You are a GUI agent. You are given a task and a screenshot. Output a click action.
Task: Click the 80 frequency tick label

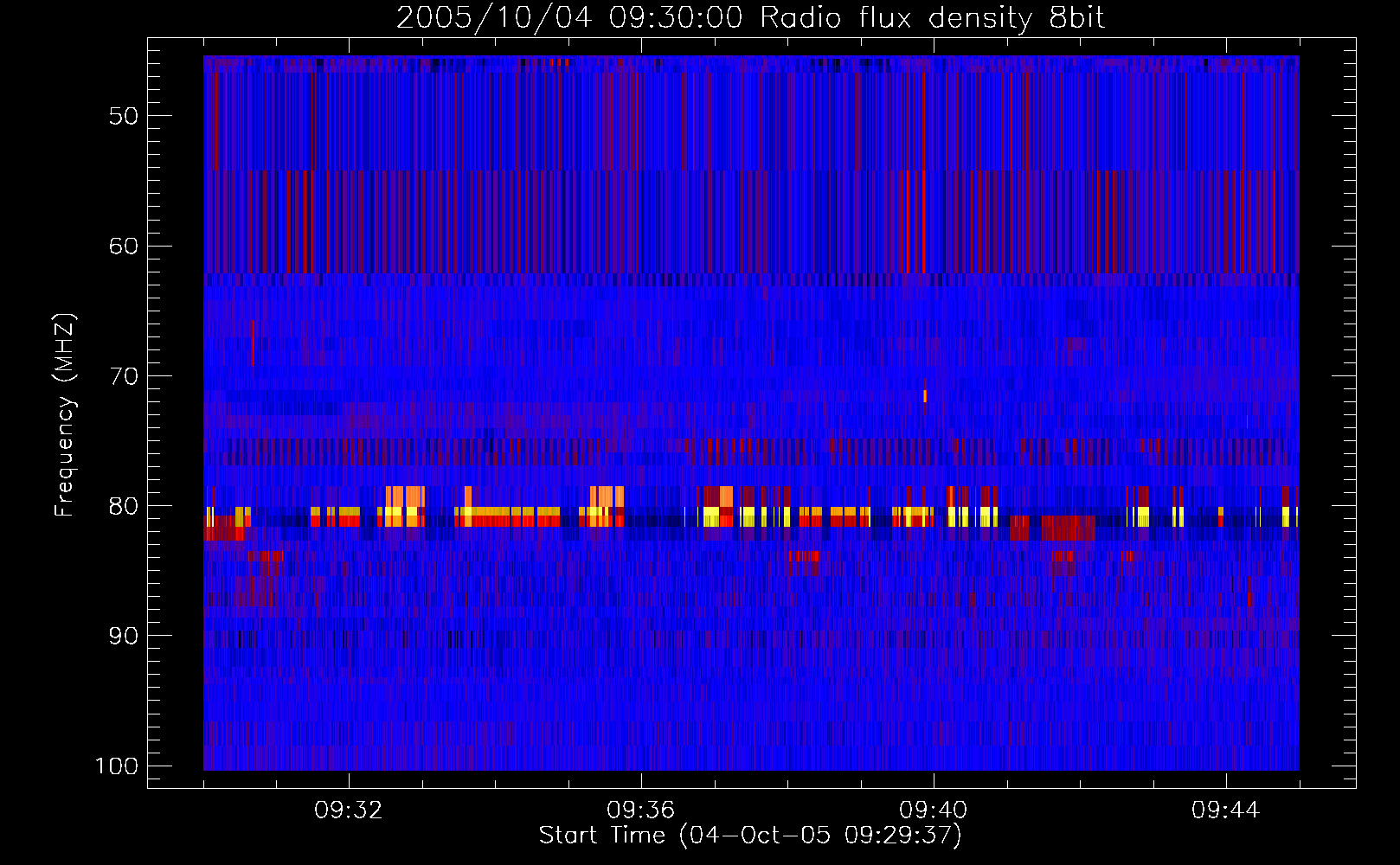pos(124,506)
